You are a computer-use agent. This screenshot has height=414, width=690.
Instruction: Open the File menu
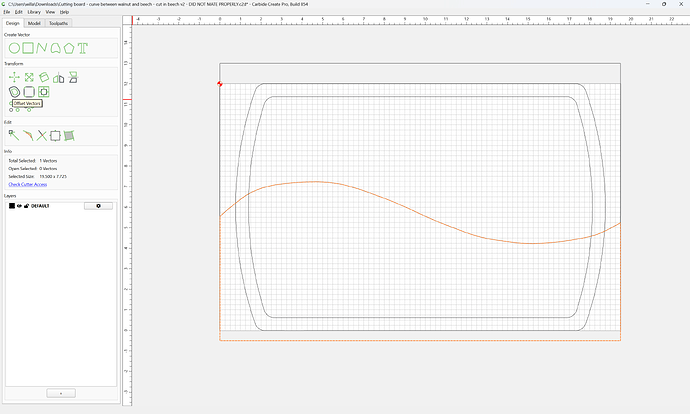coord(7,12)
